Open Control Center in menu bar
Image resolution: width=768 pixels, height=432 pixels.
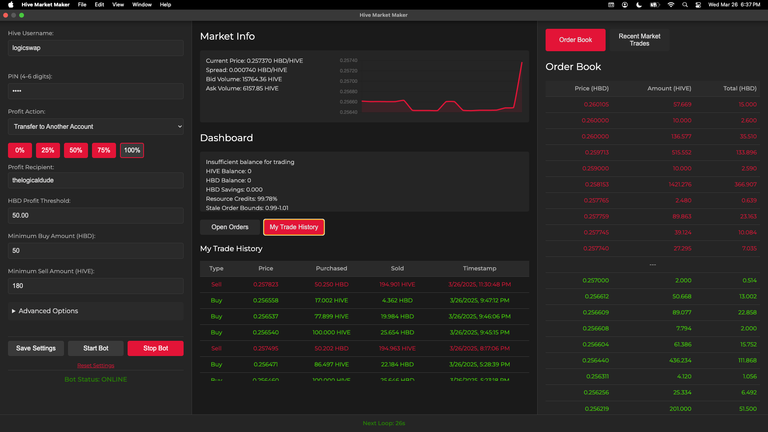[698, 4]
